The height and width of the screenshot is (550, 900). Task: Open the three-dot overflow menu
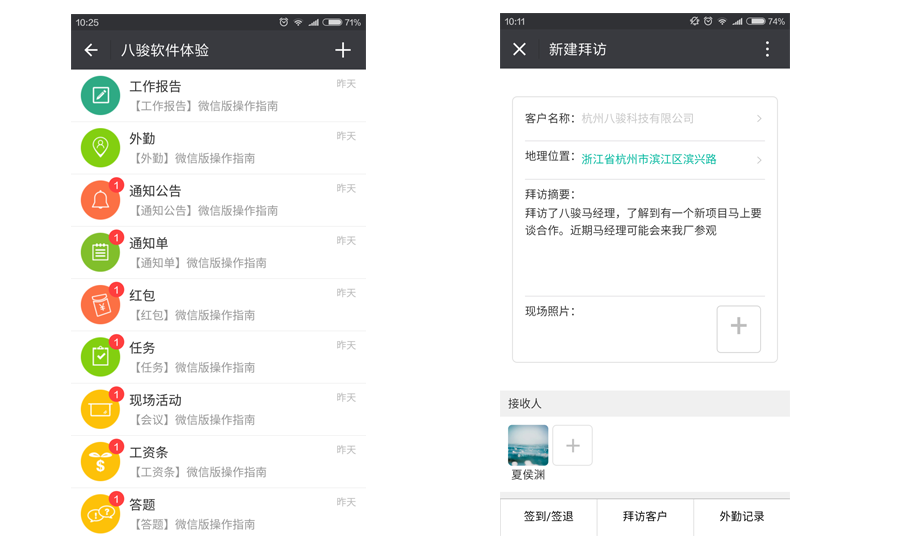tap(767, 49)
